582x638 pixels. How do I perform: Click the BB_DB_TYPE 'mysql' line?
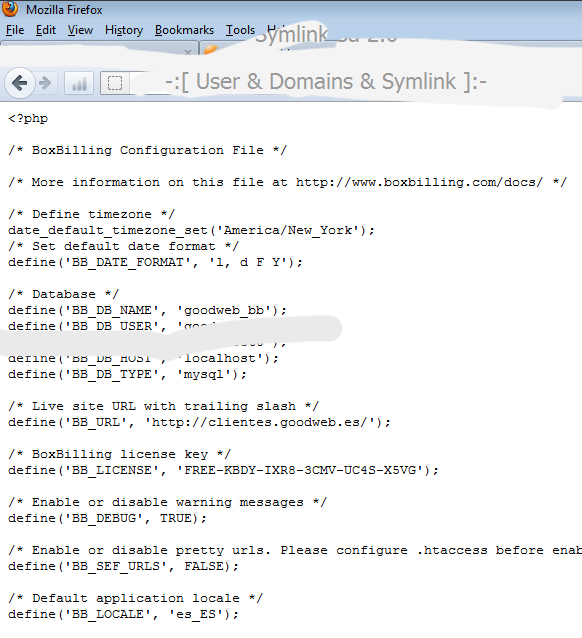[127, 374]
